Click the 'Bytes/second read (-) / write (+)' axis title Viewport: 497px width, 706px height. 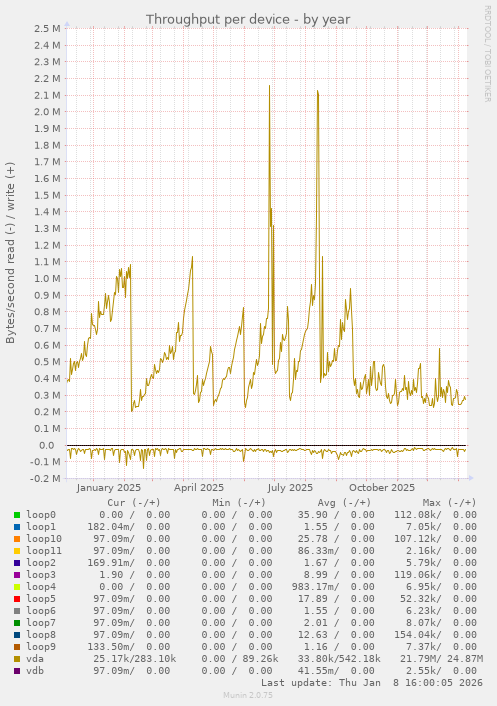10,253
